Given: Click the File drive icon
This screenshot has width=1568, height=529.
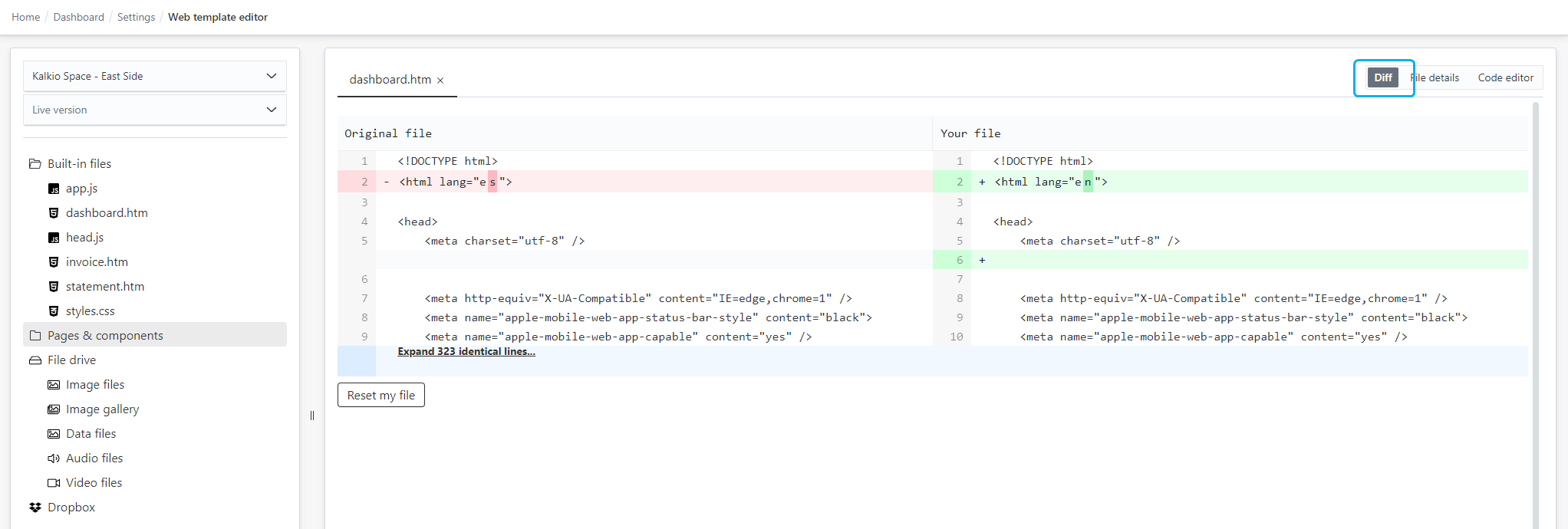Looking at the screenshot, I should click(35, 360).
